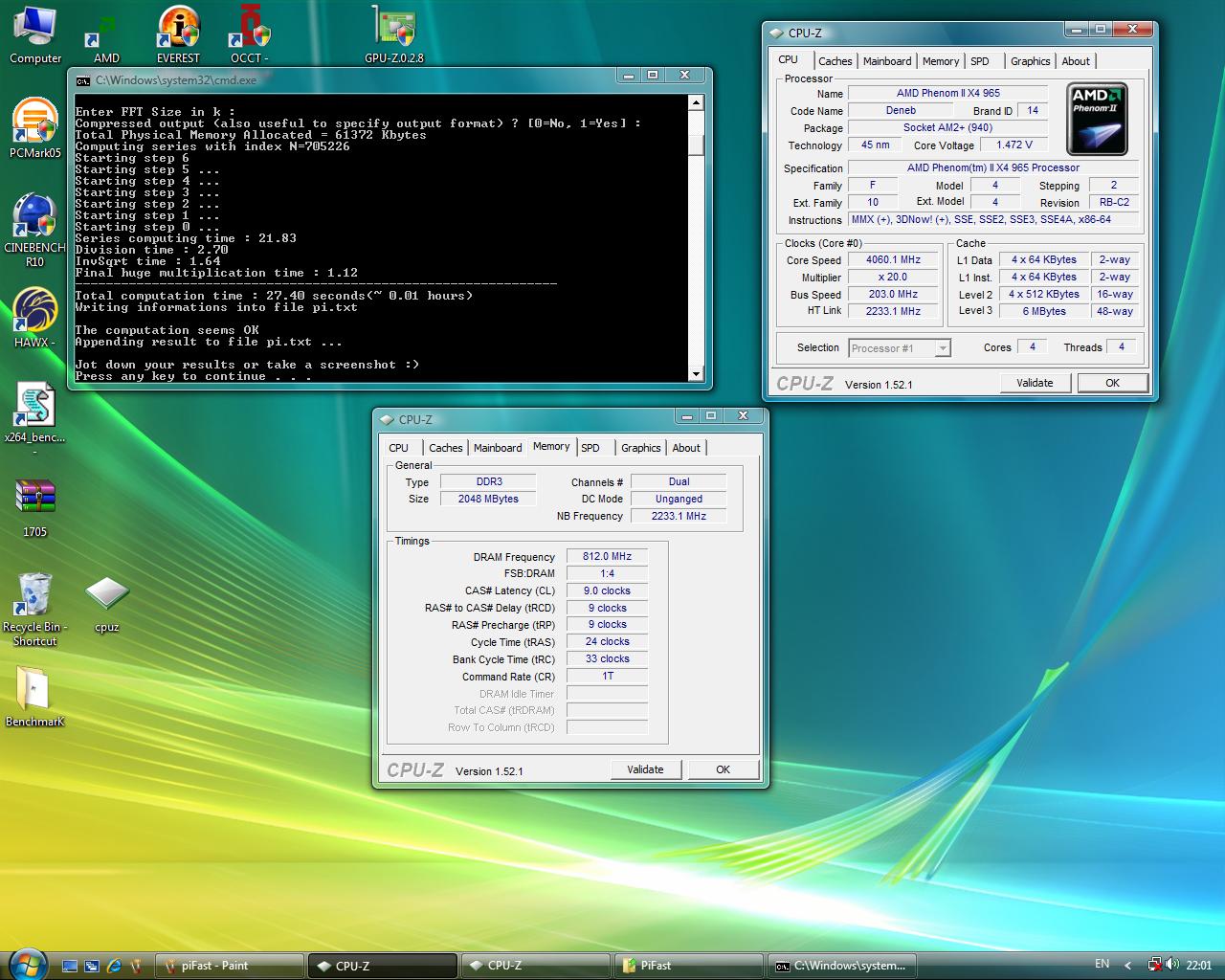Open About tab in CPU window
This screenshot has width=1225, height=980.
tap(1076, 61)
